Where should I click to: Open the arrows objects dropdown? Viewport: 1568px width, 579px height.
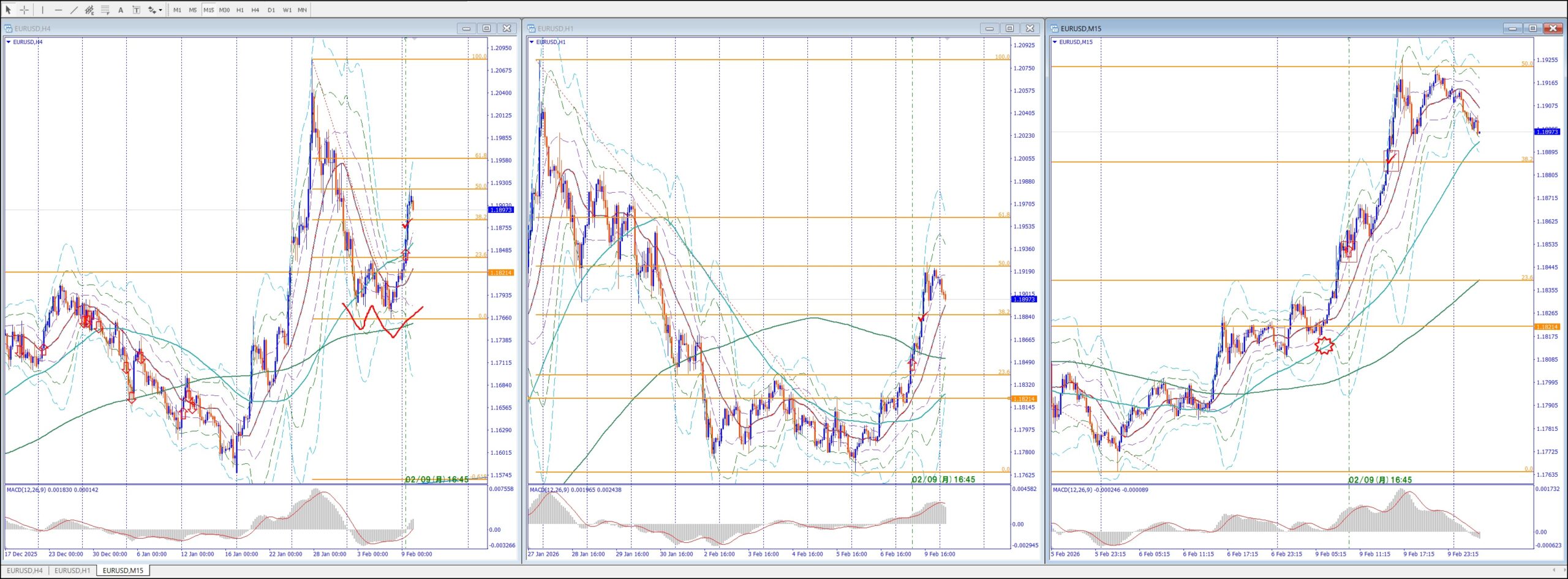tap(160, 10)
